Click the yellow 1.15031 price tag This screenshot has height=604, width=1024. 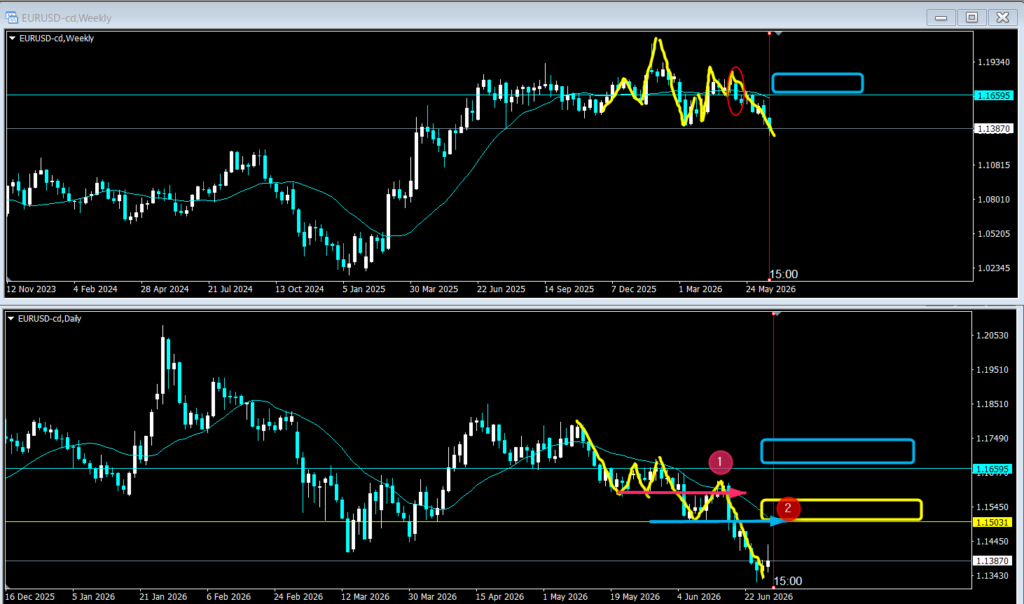[992, 522]
